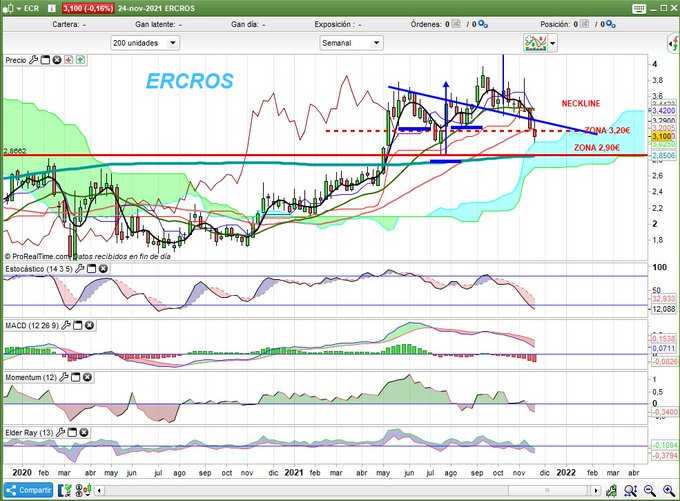Close the MACD indicator panel
Viewport: 680px width, 501px height.
pos(89,325)
